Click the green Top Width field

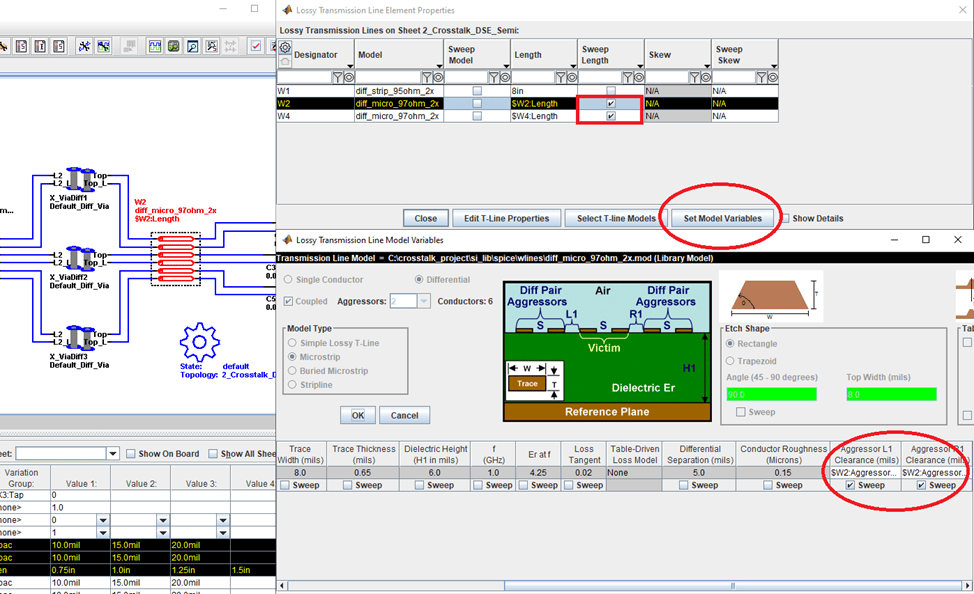point(891,395)
